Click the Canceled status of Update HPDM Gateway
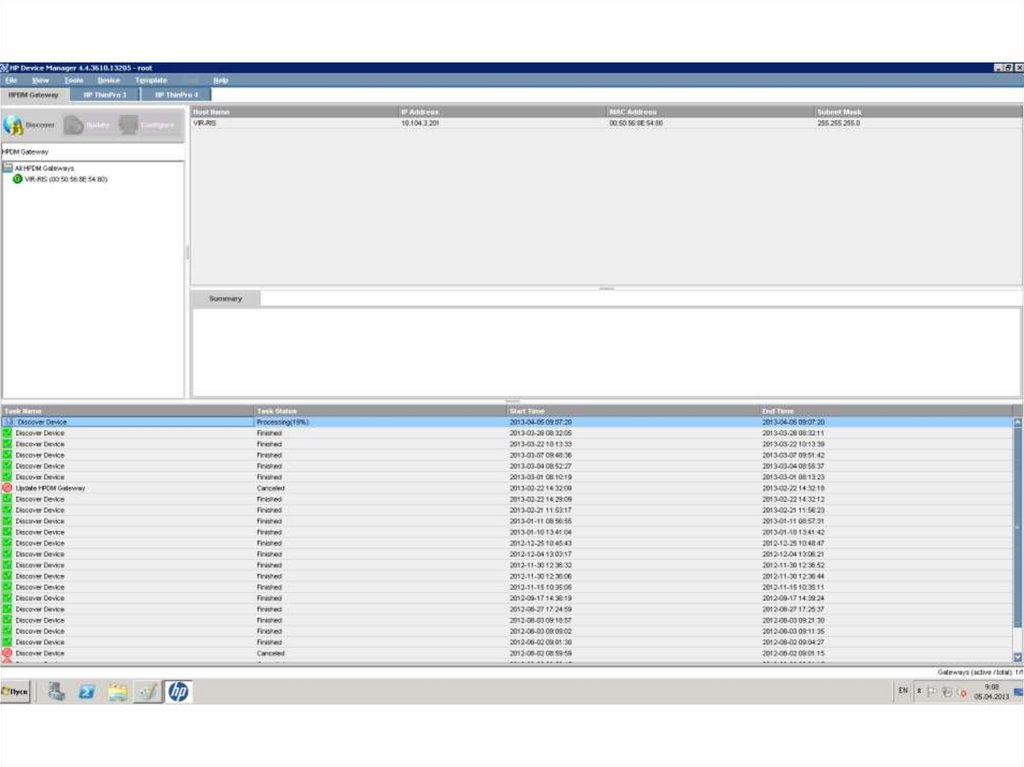The height and width of the screenshot is (767, 1024). [270, 488]
